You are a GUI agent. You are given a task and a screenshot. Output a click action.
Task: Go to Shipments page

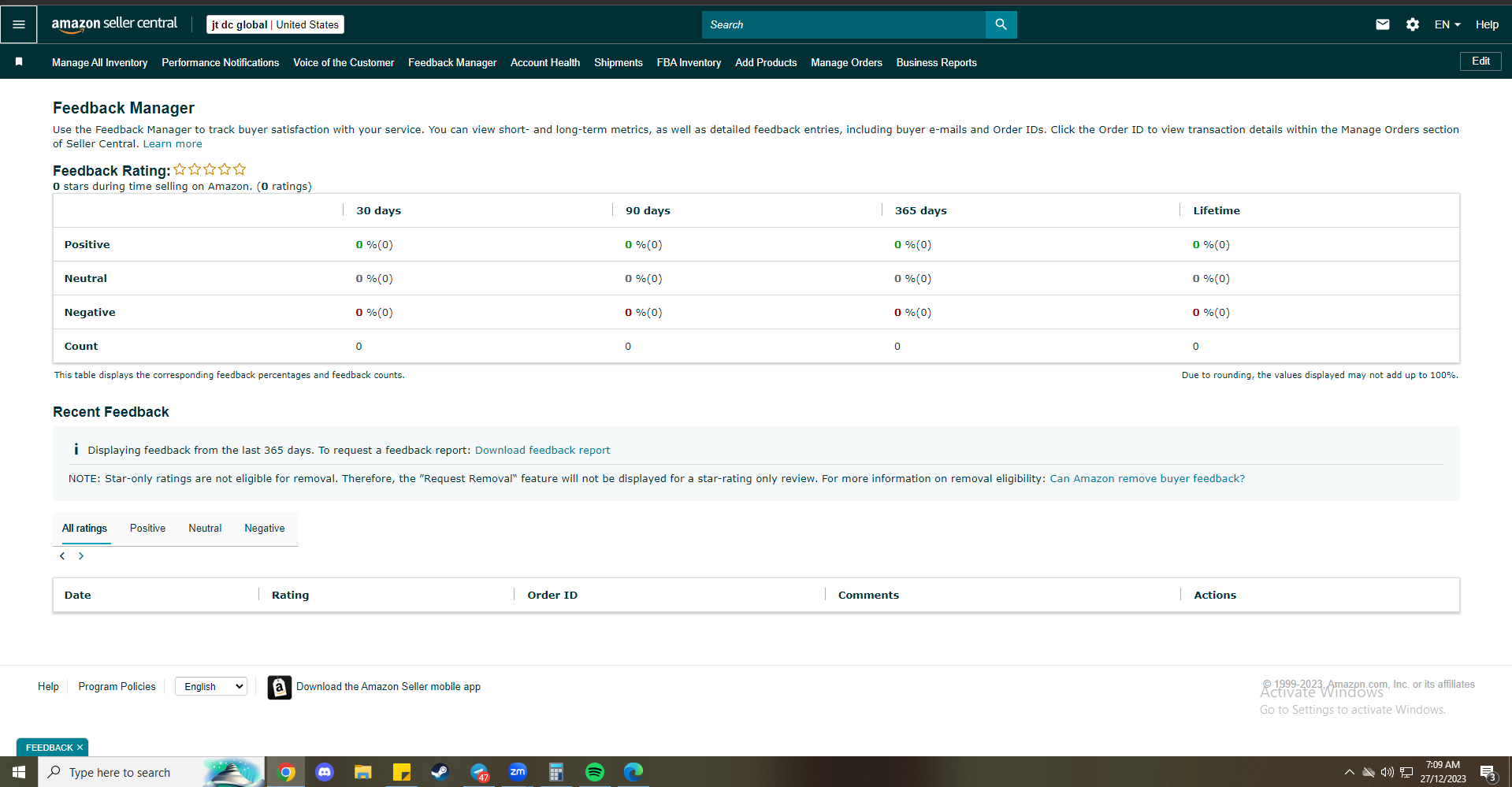point(619,62)
